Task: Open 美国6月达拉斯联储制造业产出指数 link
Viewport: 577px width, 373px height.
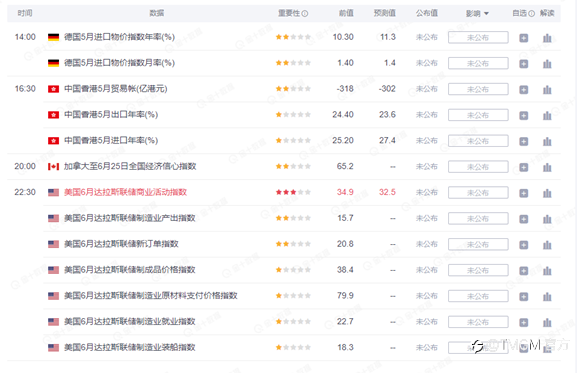Action: click(x=130, y=218)
